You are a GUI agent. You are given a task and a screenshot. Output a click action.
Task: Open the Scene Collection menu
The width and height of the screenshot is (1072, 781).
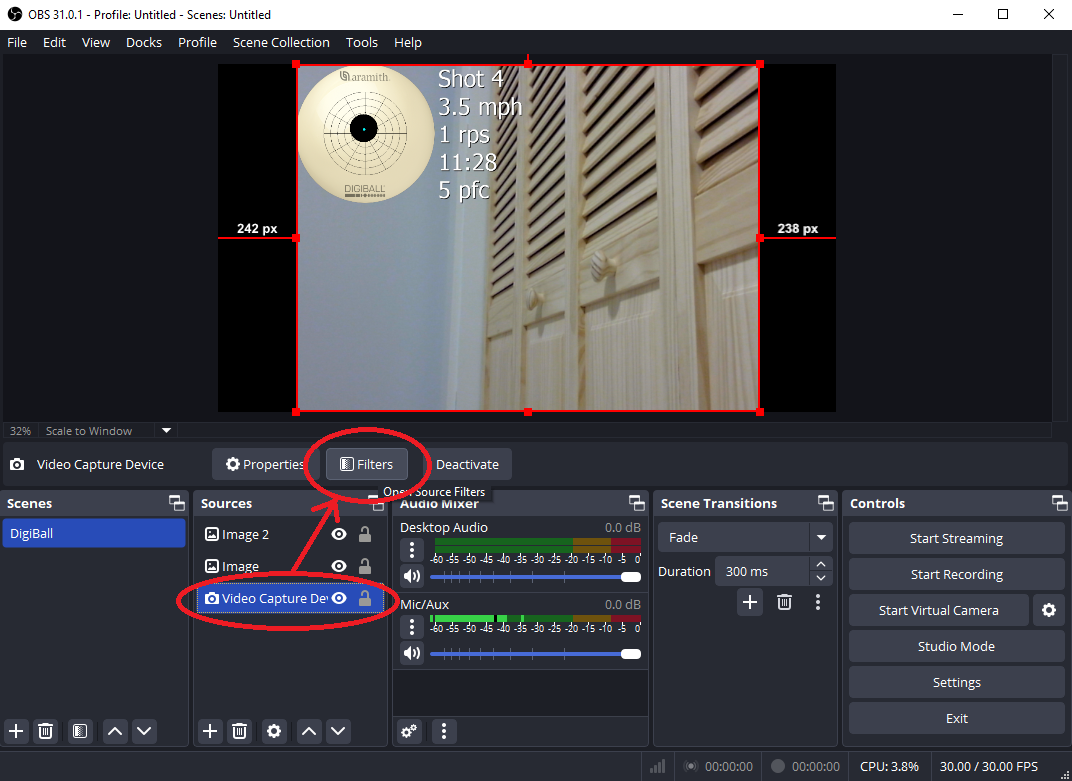point(281,42)
